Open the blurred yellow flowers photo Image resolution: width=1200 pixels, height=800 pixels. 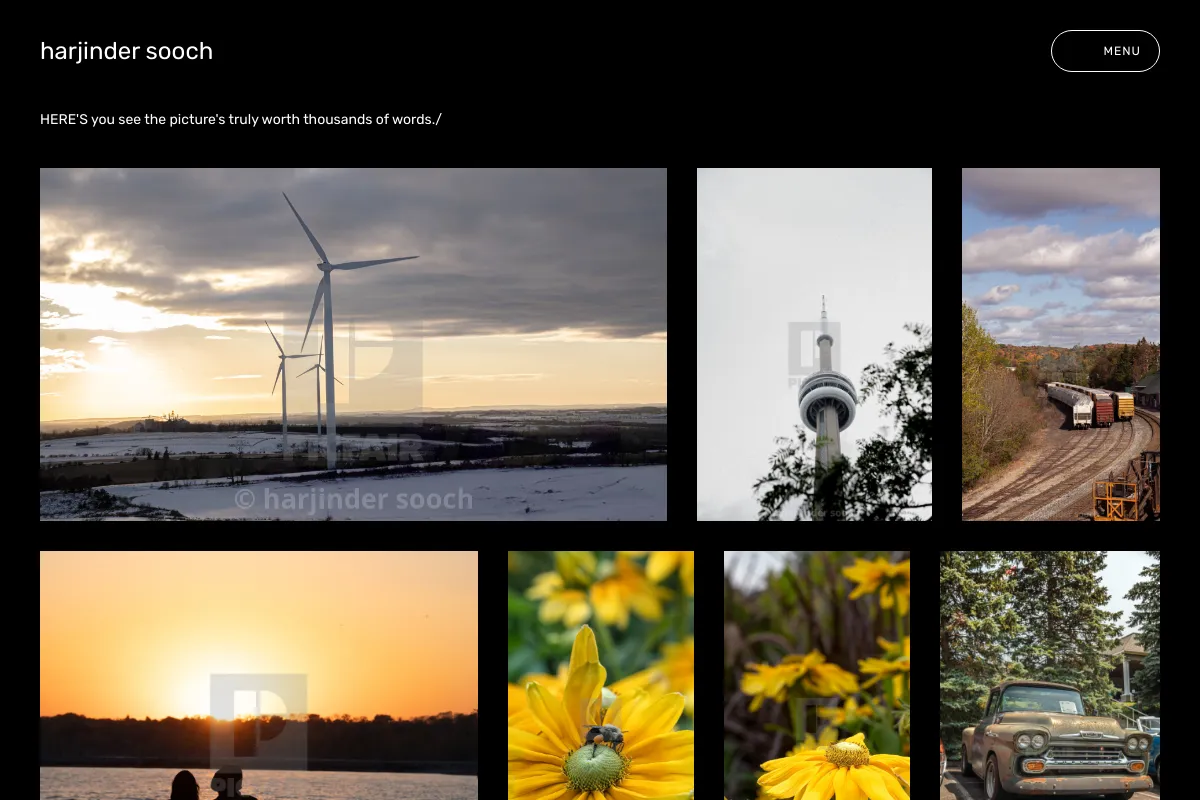[817, 675]
